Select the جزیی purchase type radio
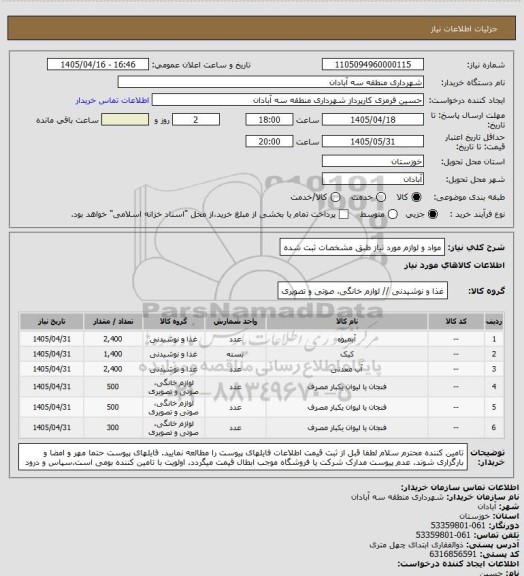The width and height of the screenshot is (524, 576). point(433,214)
